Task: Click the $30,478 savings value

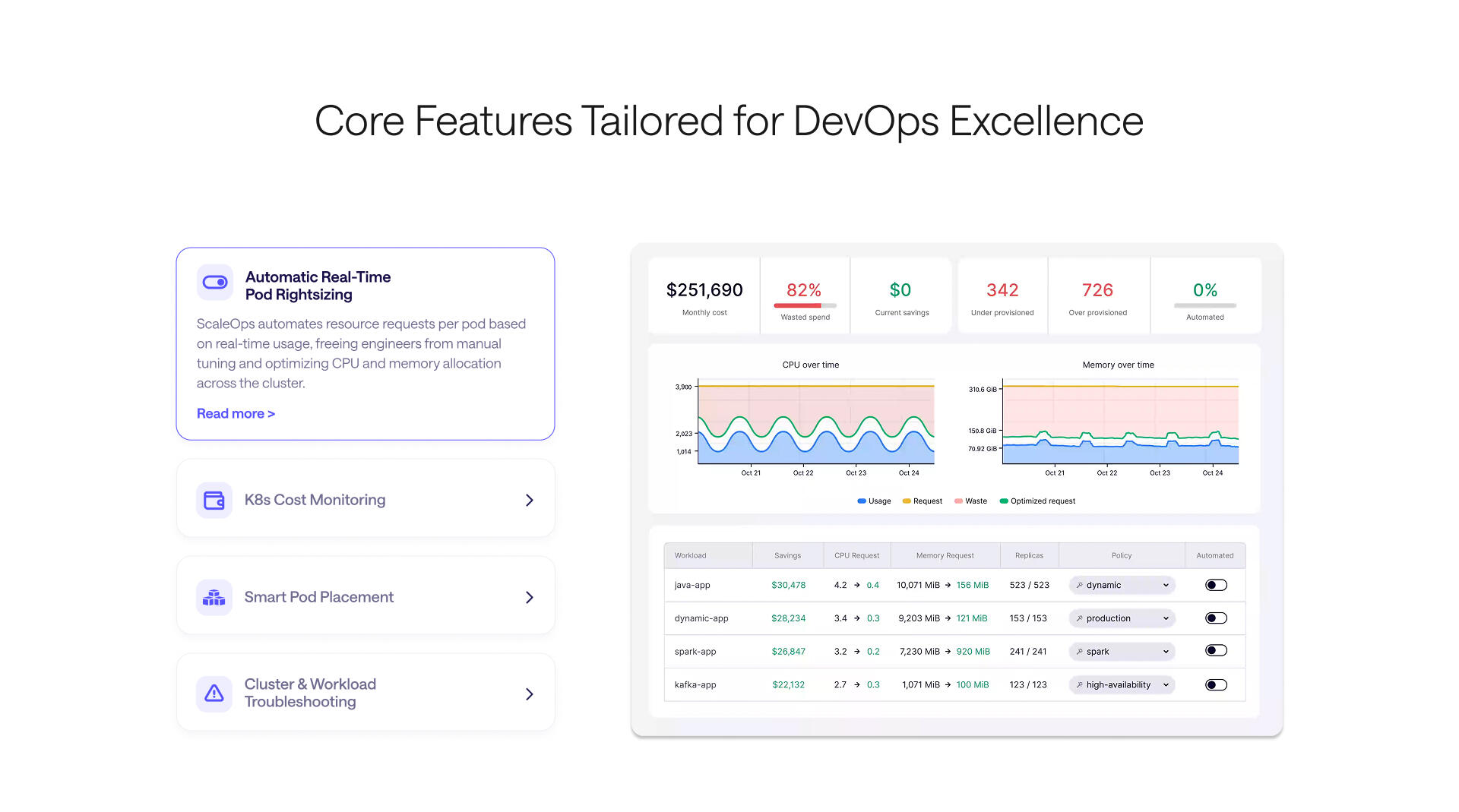Action: [x=788, y=586]
